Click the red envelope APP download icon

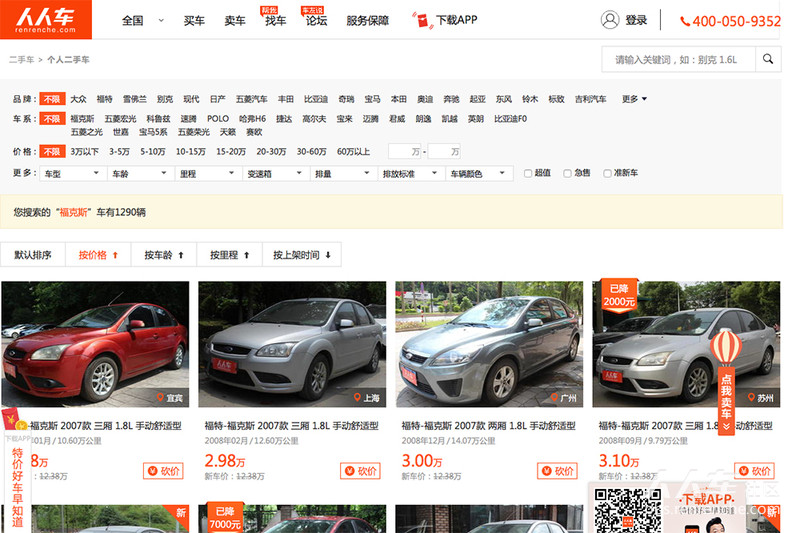click(x=422, y=20)
